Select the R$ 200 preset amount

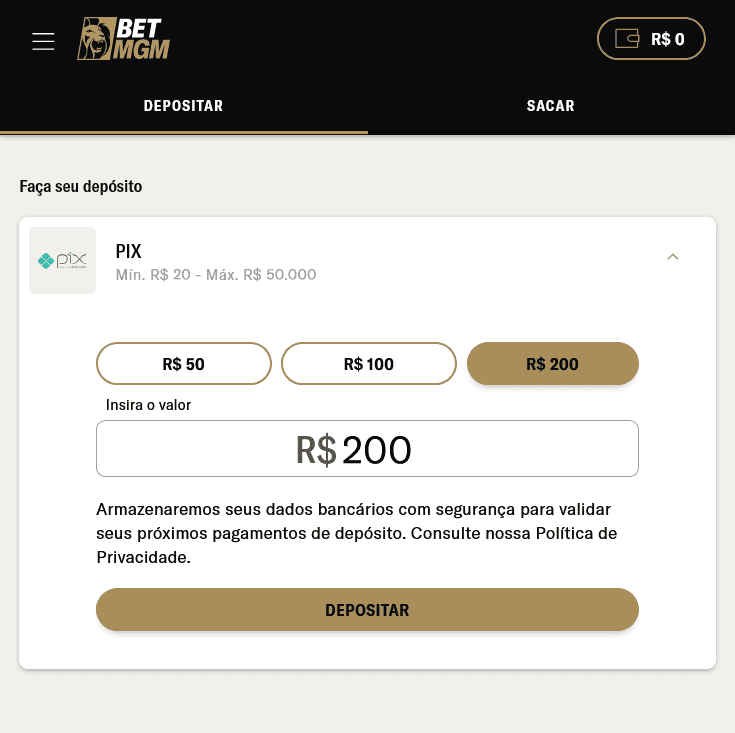coord(553,364)
